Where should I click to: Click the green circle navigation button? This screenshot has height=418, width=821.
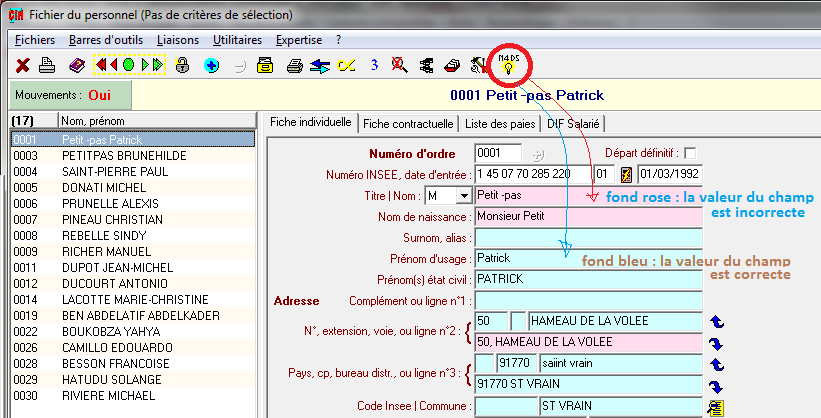tap(128, 65)
